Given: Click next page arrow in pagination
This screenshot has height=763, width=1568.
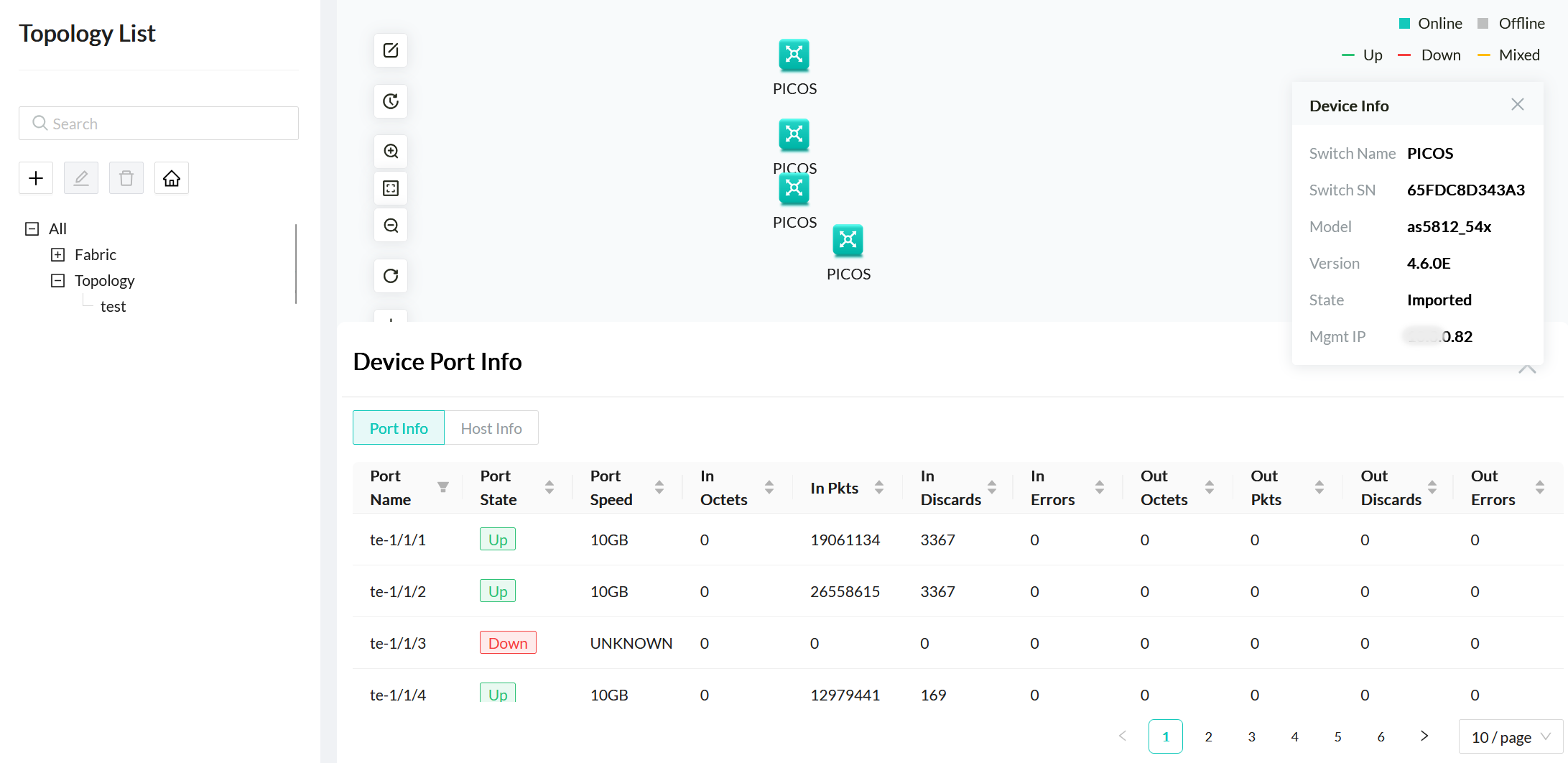Looking at the screenshot, I should (x=1424, y=736).
